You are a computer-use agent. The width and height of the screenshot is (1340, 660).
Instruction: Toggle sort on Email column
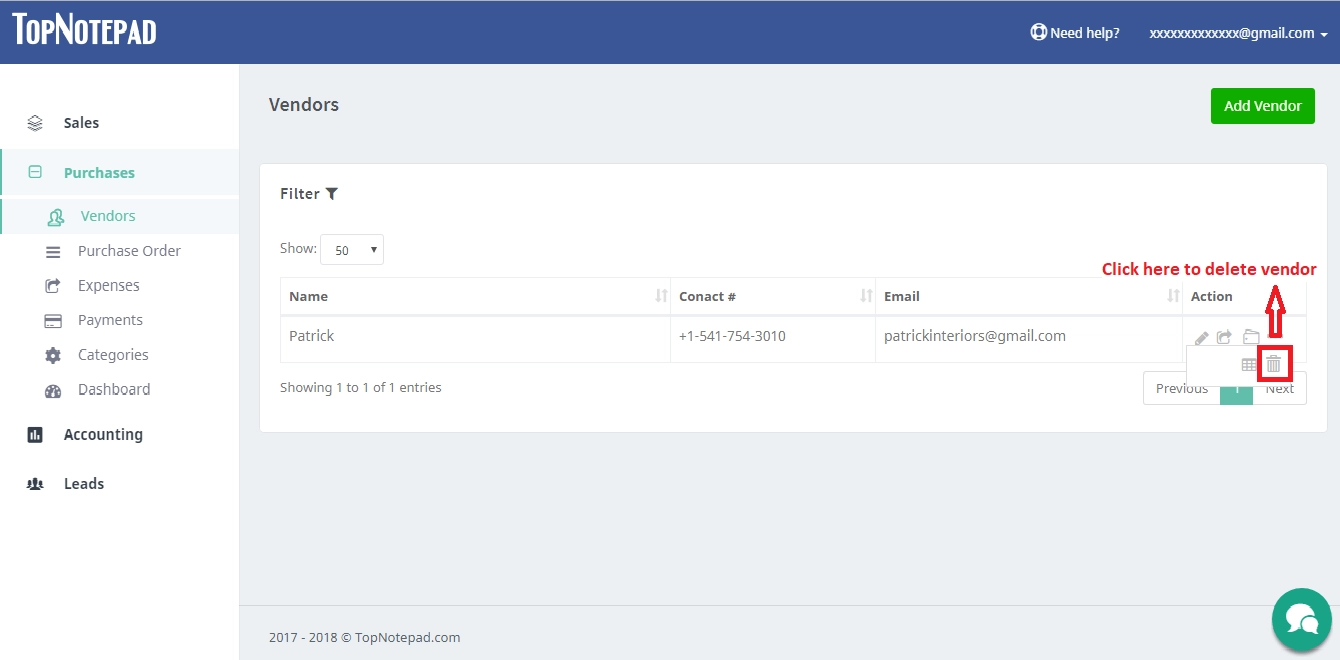(x=1174, y=296)
